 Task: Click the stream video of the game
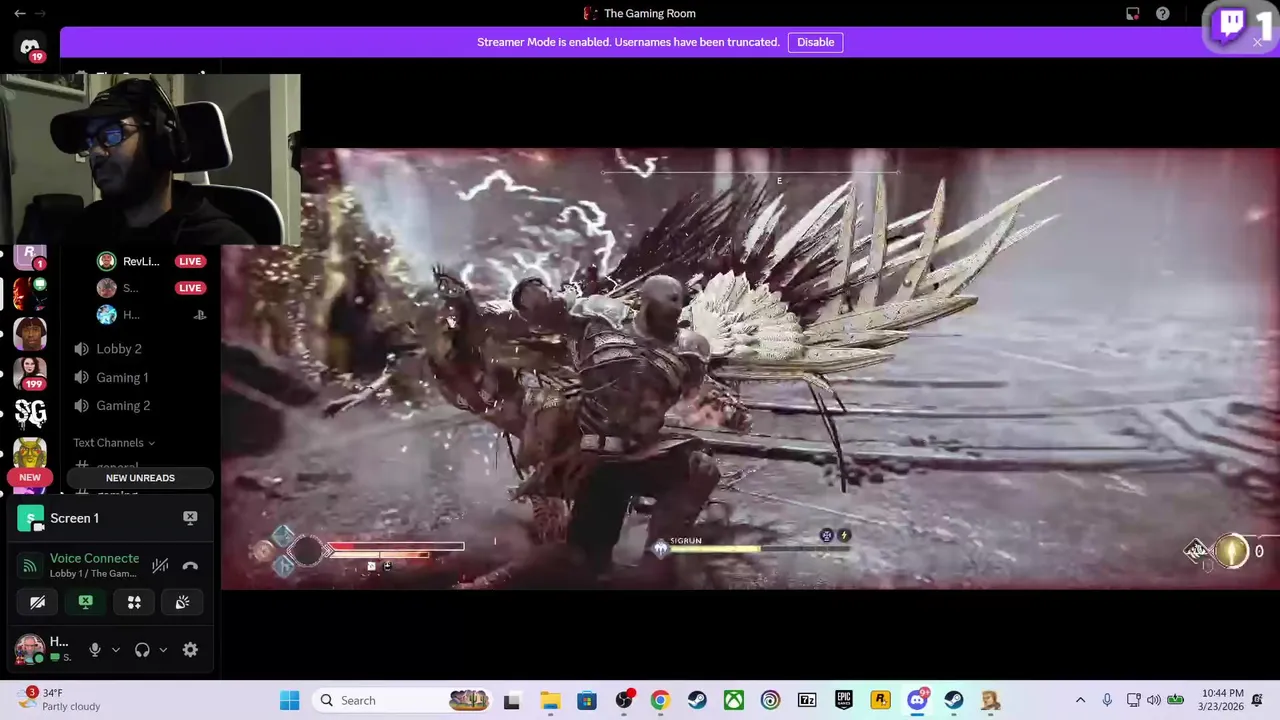coord(750,368)
